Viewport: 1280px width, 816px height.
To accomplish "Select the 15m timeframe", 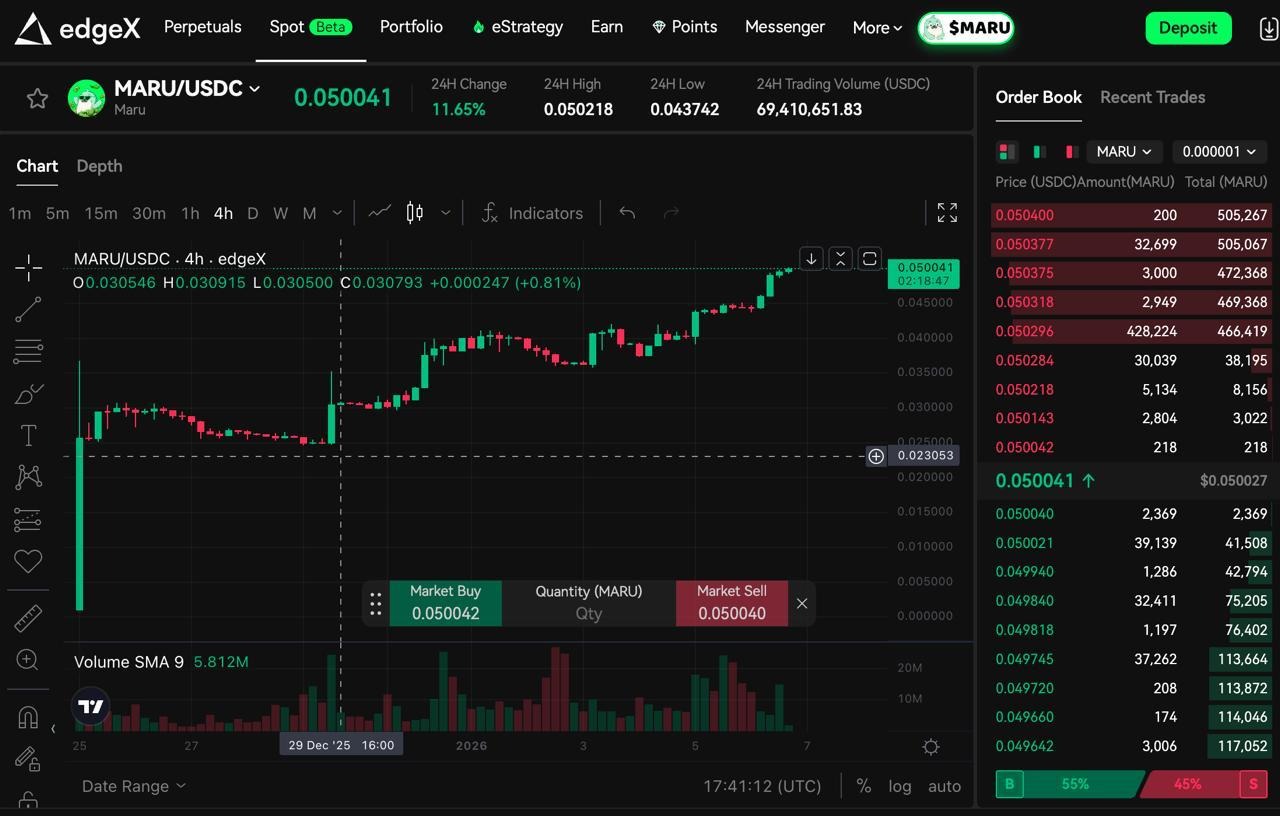I will 101,213.
